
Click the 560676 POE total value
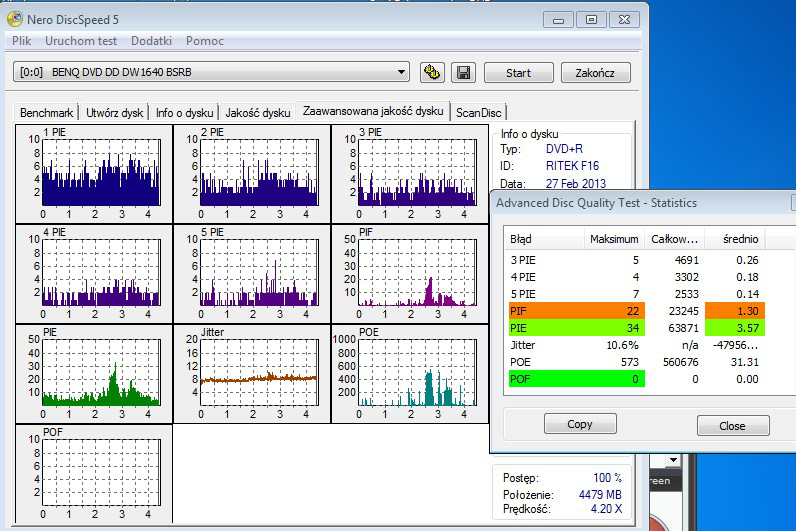point(681,362)
